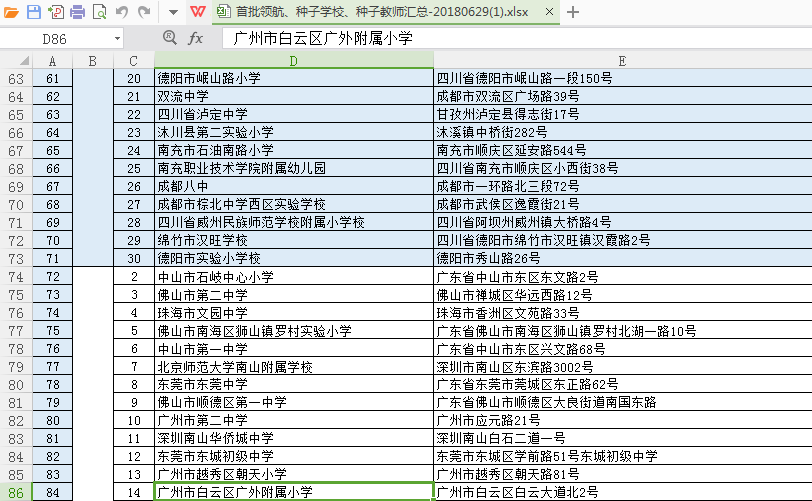Open Print Preview from the quick toolbar
Image resolution: width=812 pixels, height=501 pixels.
[99, 12]
